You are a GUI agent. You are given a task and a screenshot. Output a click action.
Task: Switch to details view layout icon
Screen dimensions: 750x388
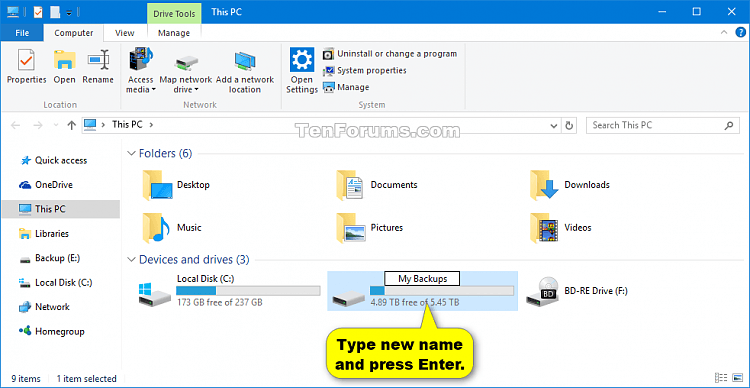pyautogui.click(x=722, y=378)
